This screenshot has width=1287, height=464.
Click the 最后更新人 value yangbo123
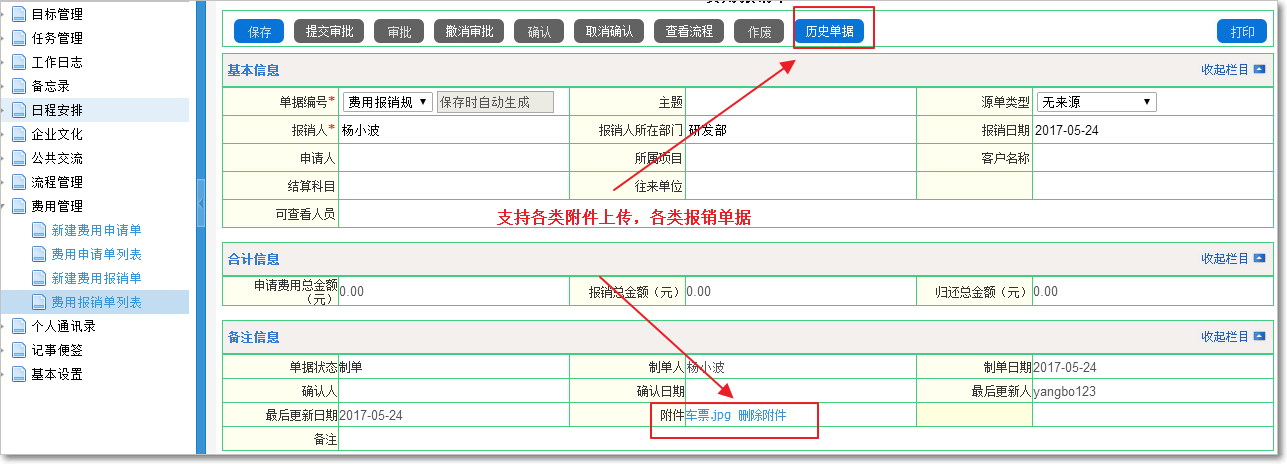click(x=1064, y=392)
